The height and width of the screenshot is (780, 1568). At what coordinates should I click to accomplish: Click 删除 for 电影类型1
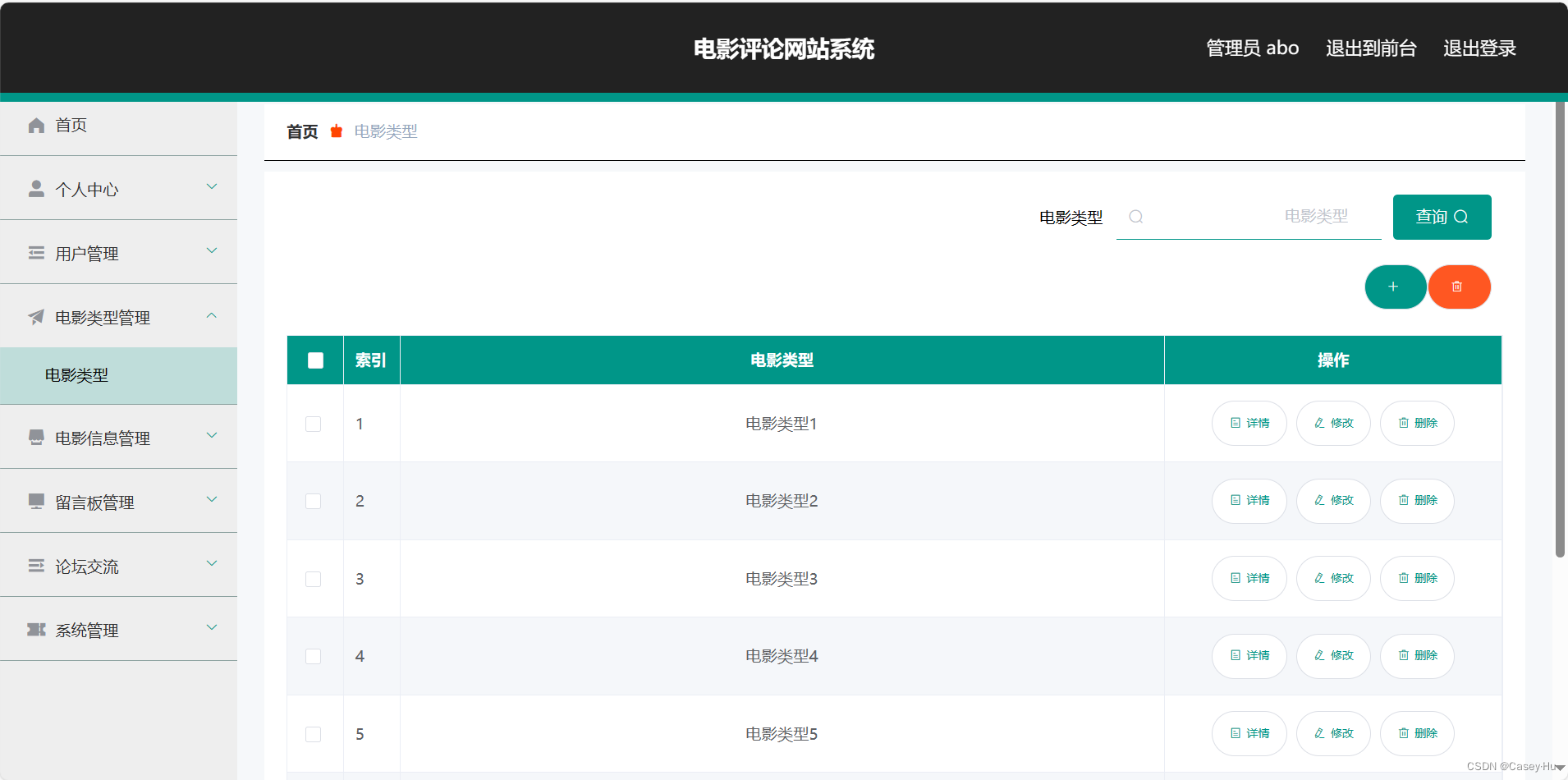[1417, 423]
